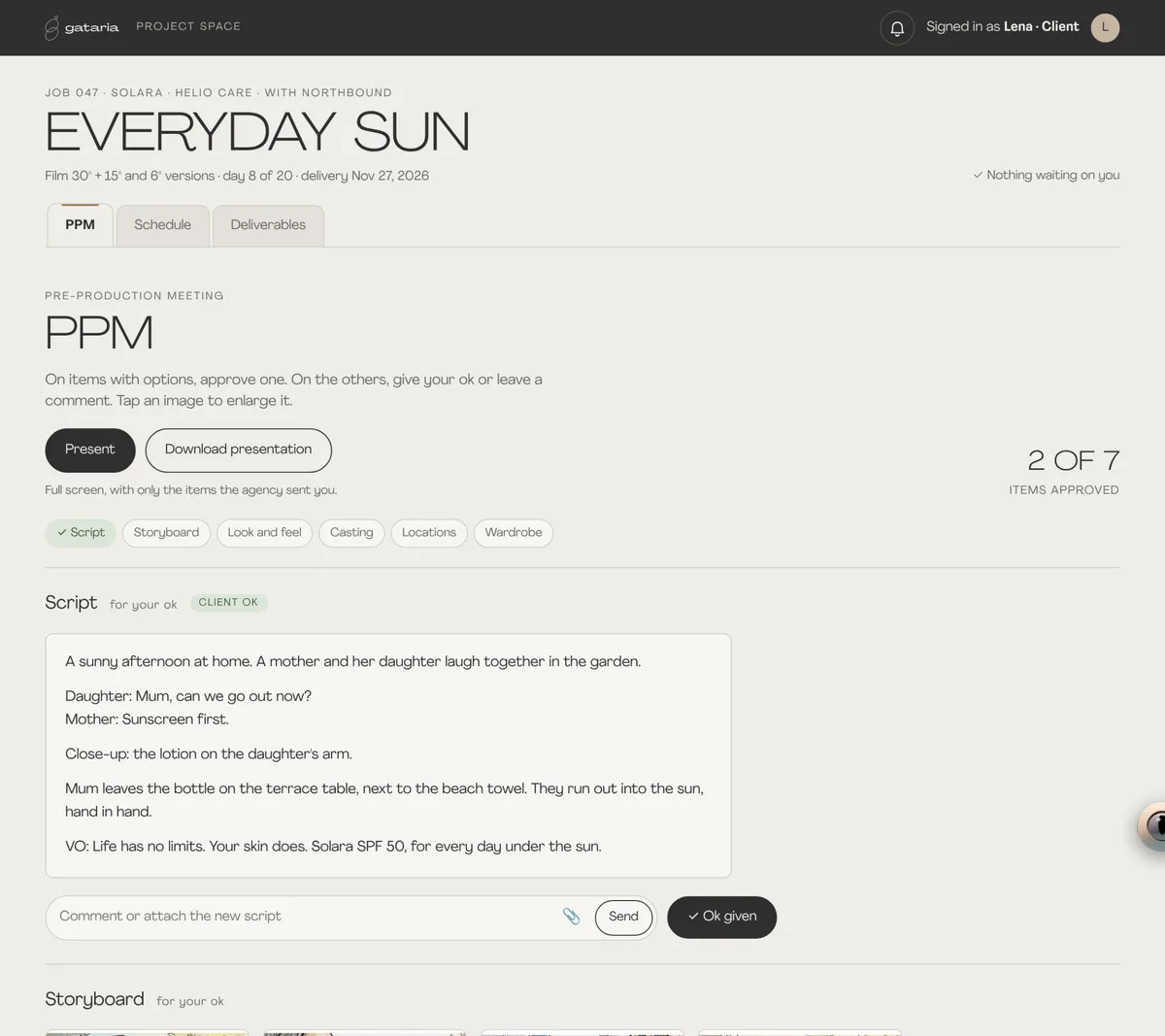The width and height of the screenshot is (1165, 1036).
Task: Select the Look and feel chip
Action: point(264,533)
